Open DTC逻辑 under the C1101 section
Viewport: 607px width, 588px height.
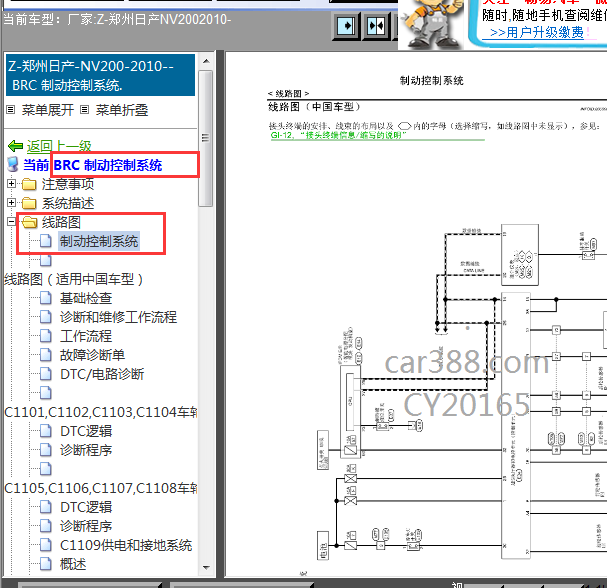(86, 431)
